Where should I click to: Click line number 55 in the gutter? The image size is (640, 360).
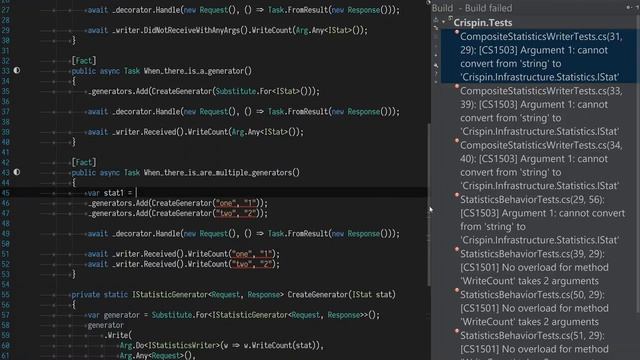pyautogui.click(x=5, y=295)
